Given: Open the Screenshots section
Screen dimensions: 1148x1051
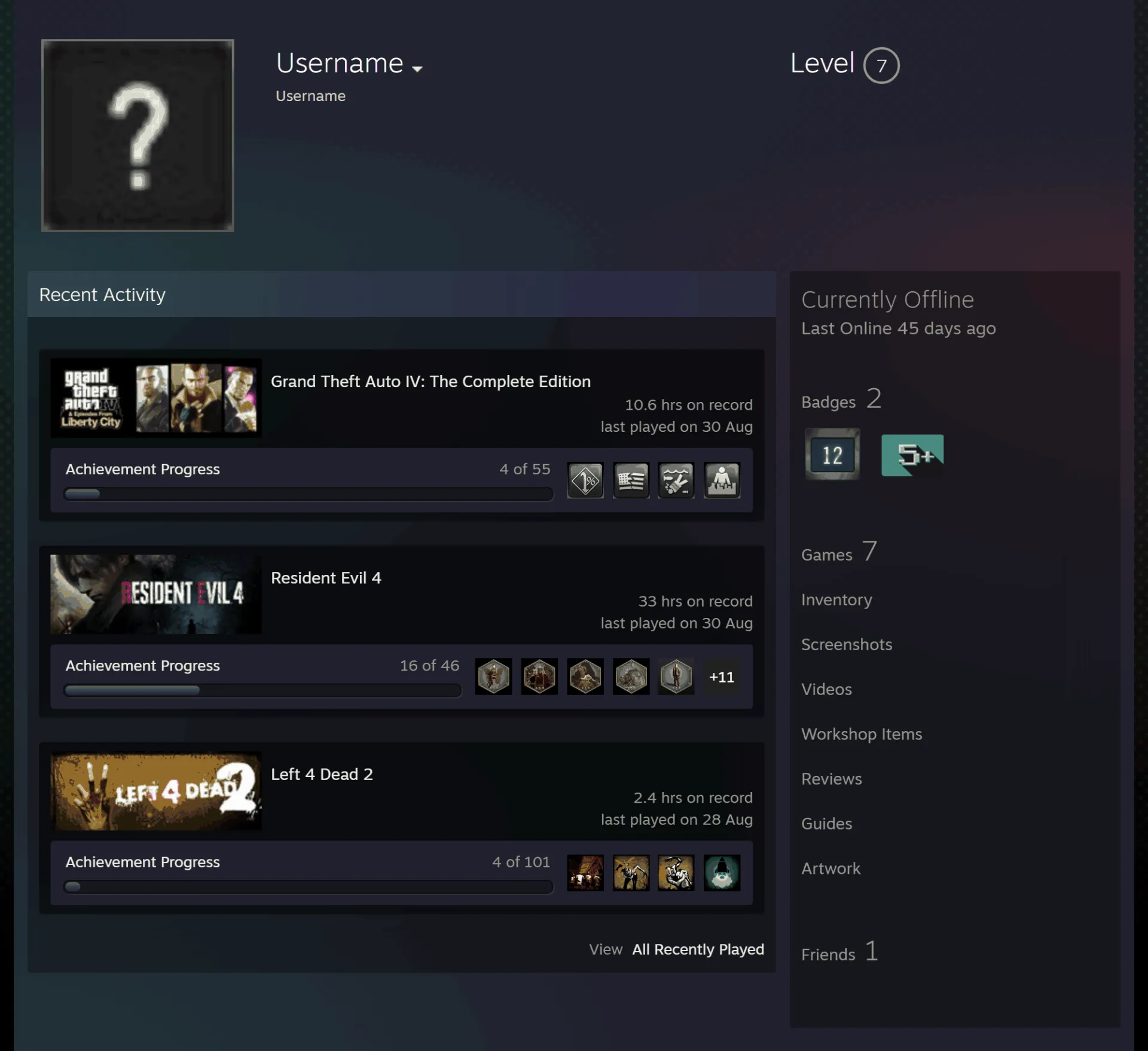Looking at the screenshot, I should [x=847, y=644].
